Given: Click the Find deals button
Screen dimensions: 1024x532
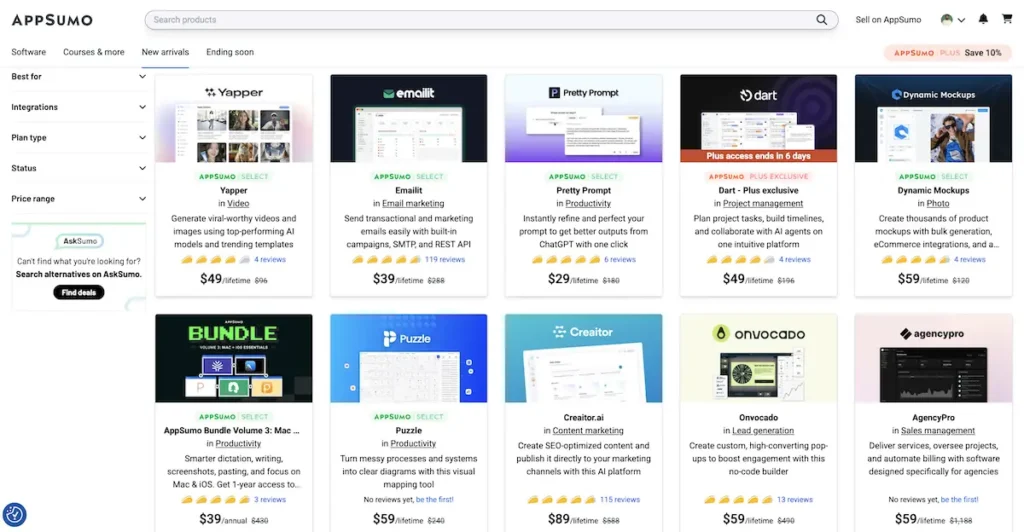Looking at the screenshot, I should click(x=78, y=292).
